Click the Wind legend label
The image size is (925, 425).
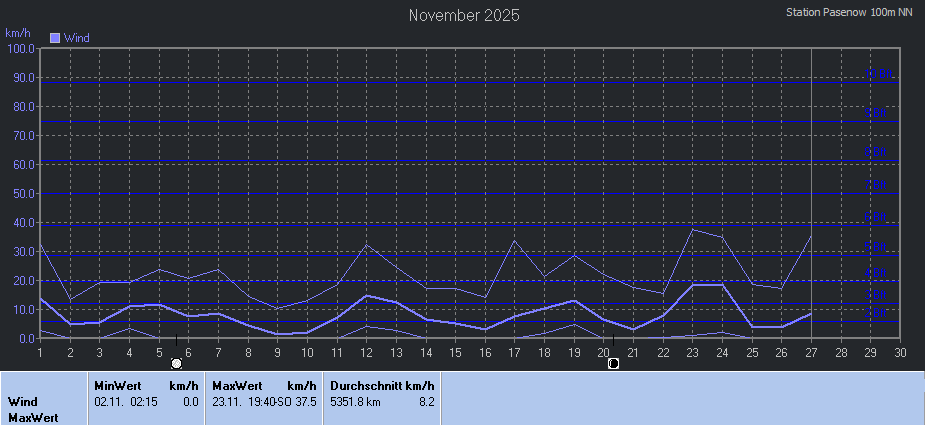click(x=77, y=38)
